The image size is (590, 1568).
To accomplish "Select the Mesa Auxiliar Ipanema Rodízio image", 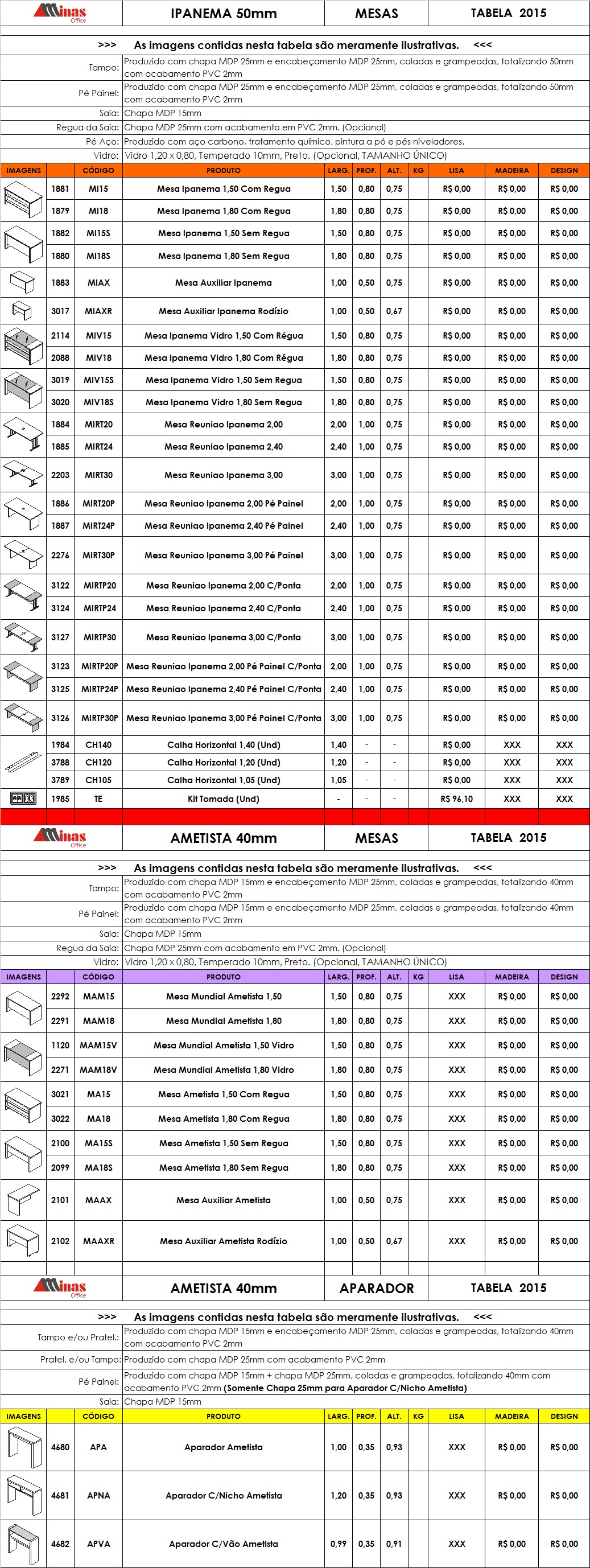I will (23, 310).
